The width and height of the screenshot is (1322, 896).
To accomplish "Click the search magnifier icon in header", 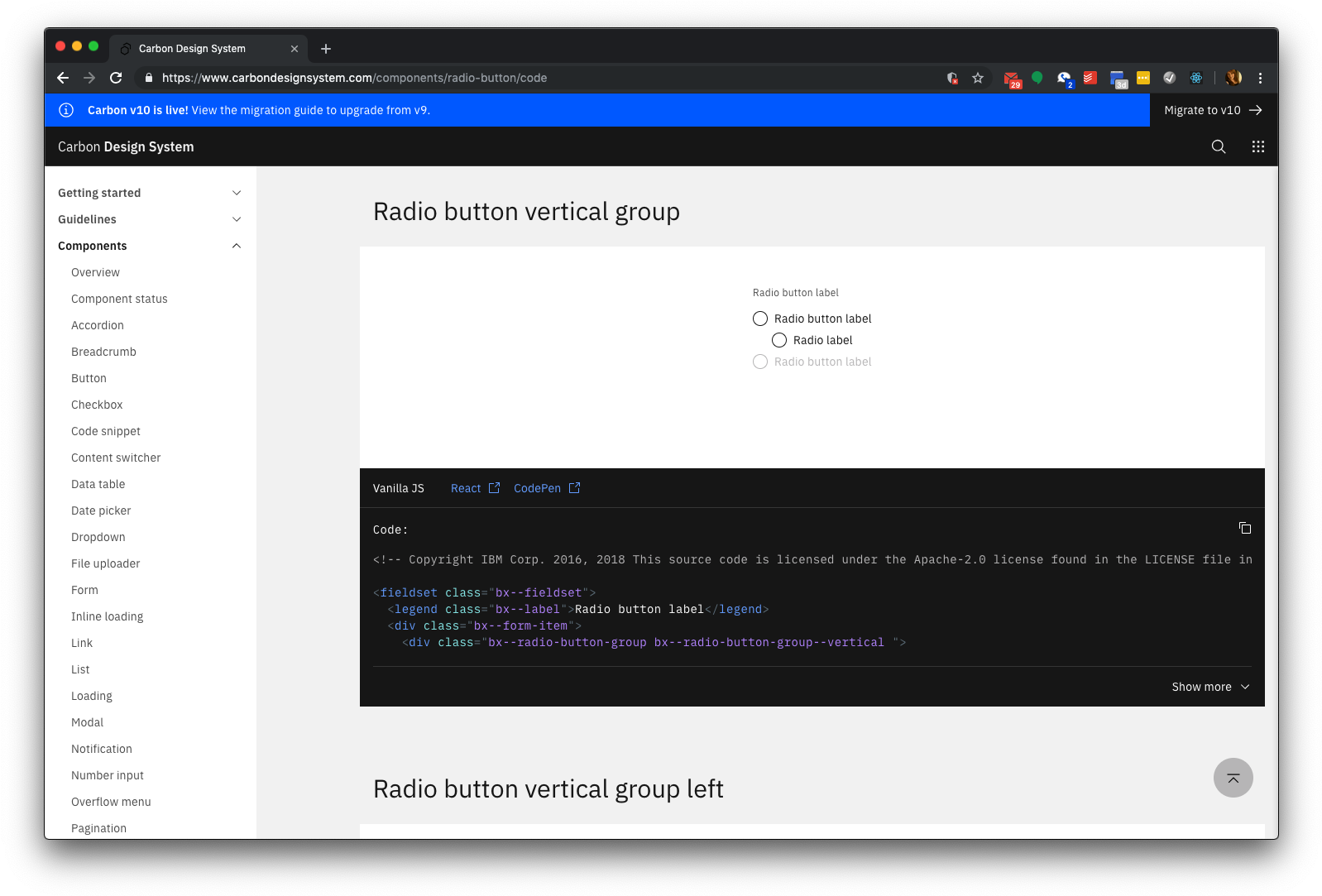I will click(x=1218, y=146).
